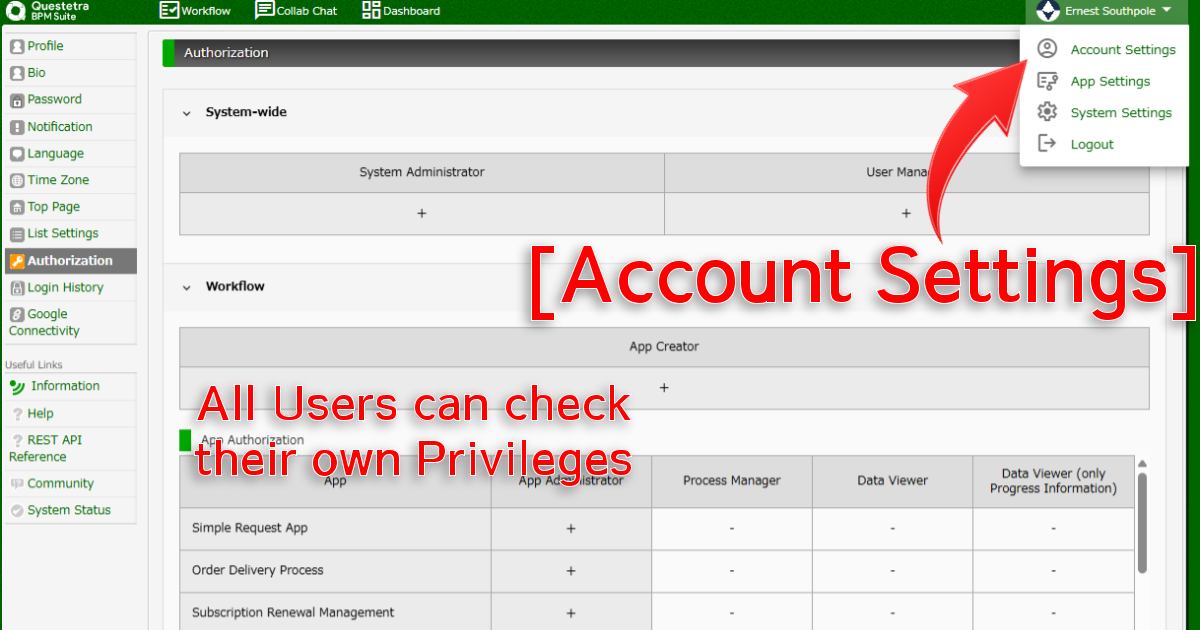Click the Help question mark icon

17,414
